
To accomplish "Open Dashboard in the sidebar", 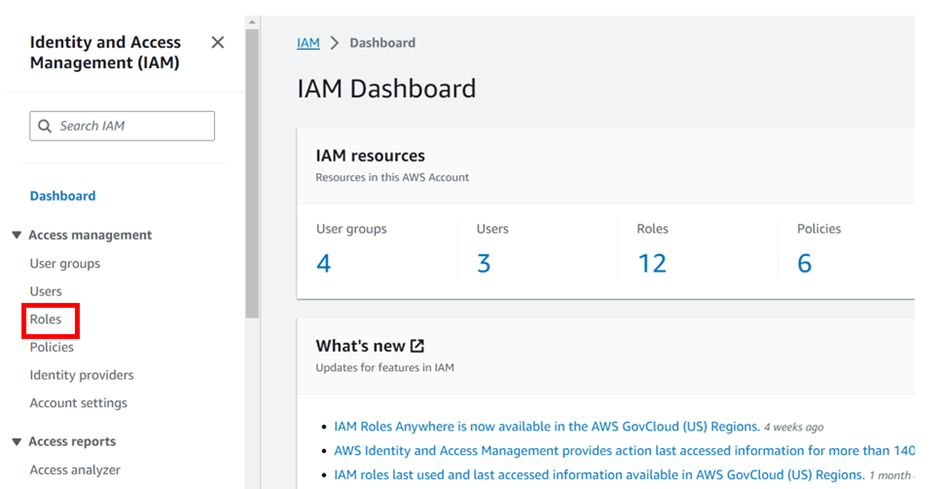I will tap(63, 196).
